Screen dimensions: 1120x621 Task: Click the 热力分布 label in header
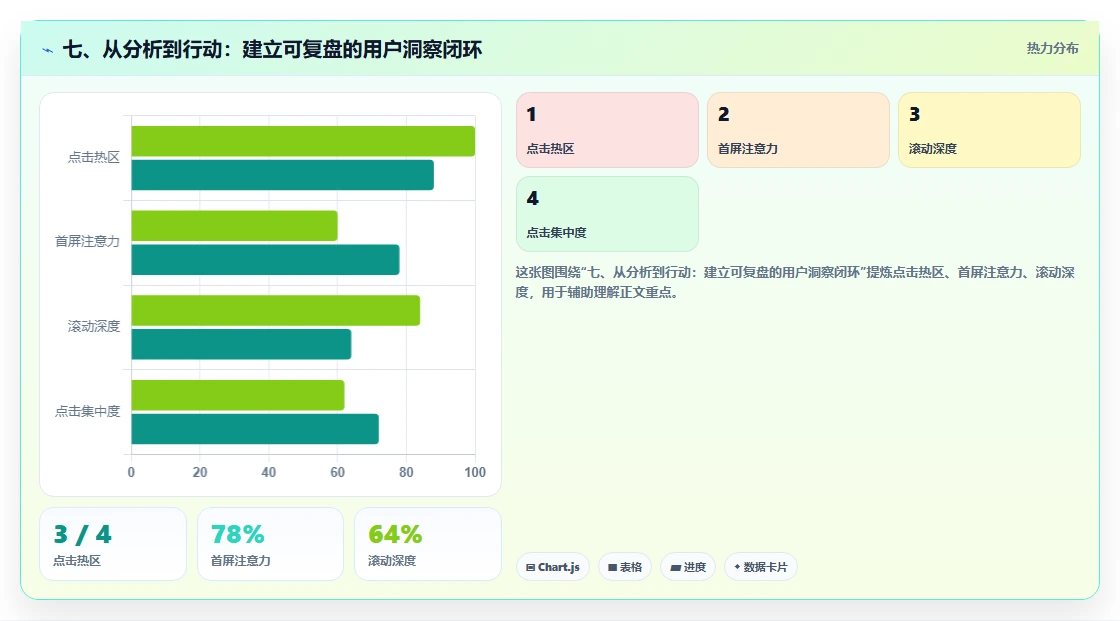(1052, 49)
